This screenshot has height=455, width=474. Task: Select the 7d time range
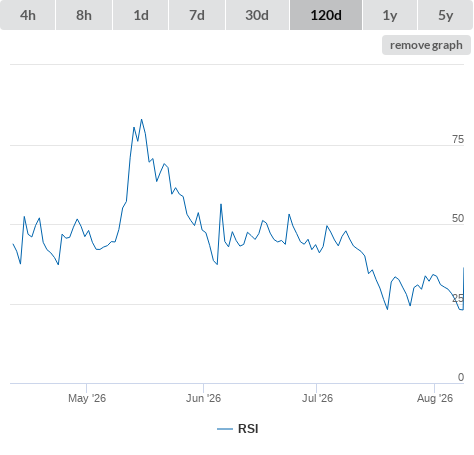pos(197,15)
